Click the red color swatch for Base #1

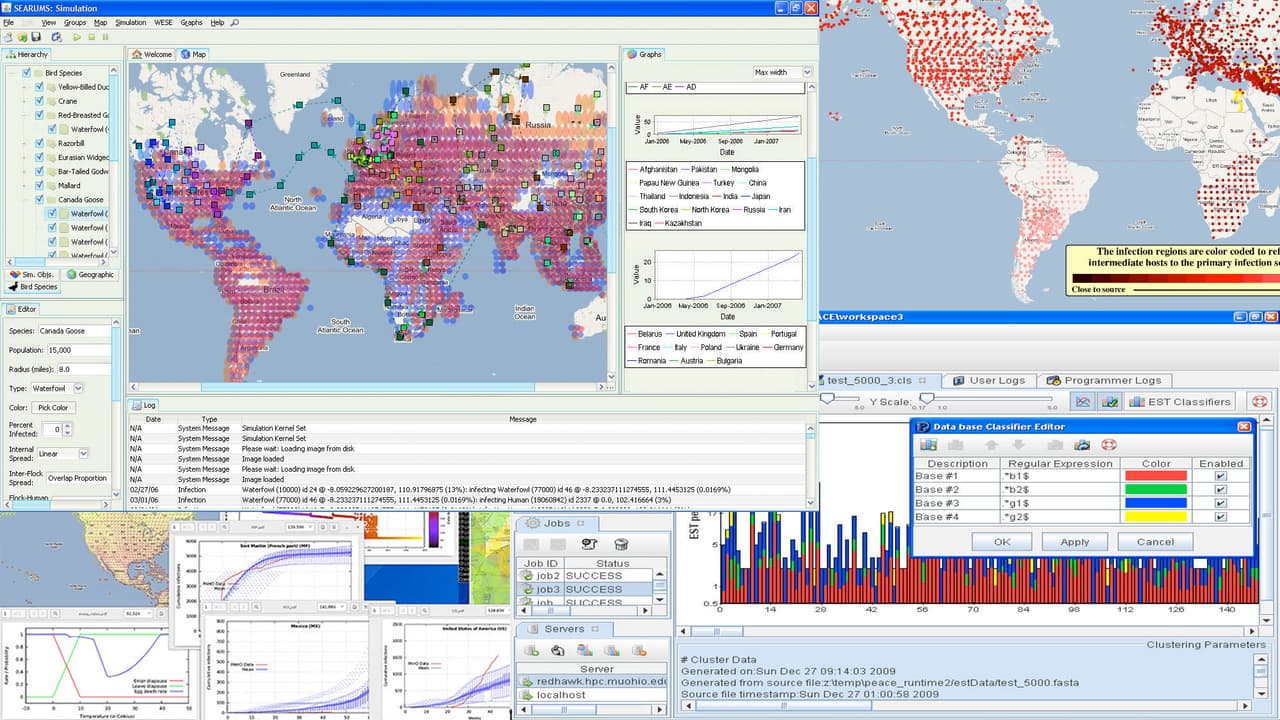1155,476
